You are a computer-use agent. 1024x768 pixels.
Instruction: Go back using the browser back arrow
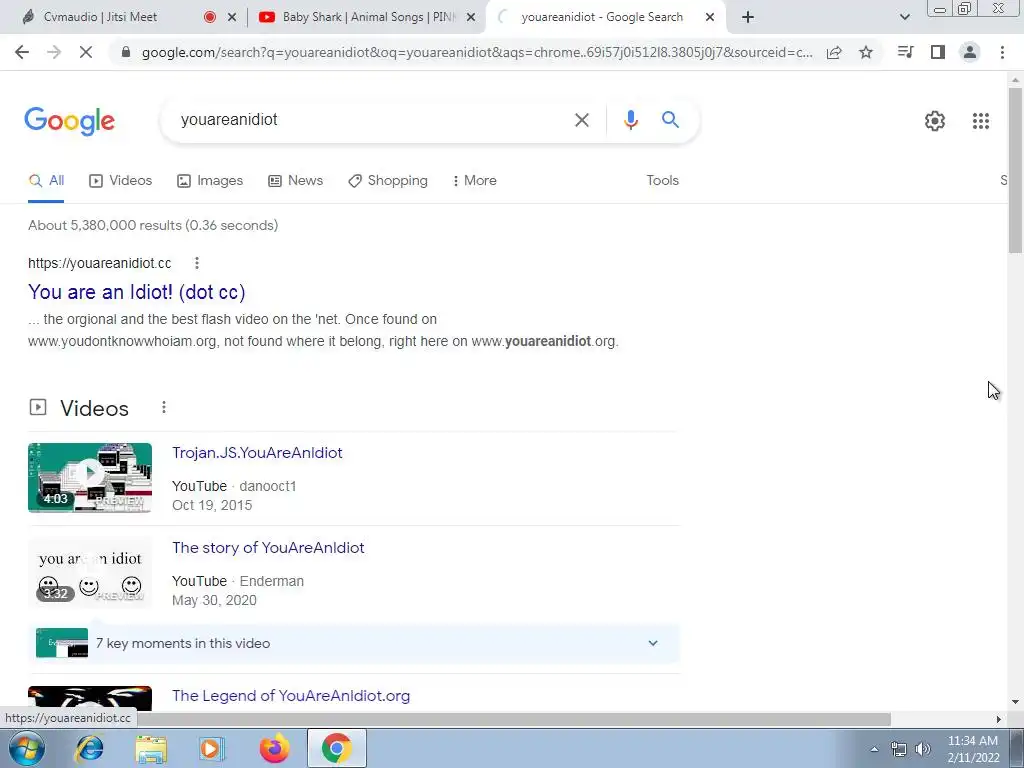click(22, 52)
